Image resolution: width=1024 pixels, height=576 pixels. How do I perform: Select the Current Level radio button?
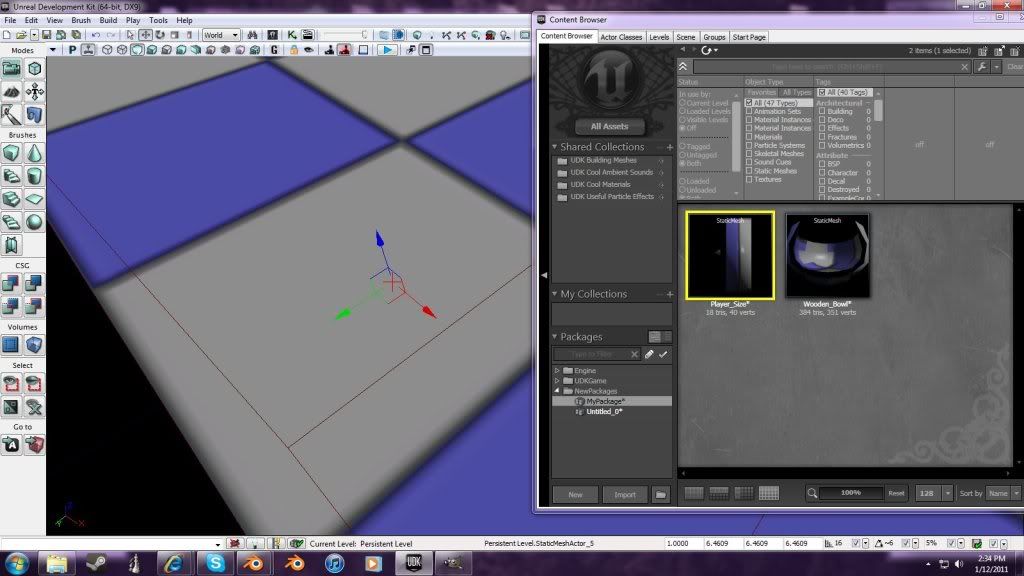coord(682,103)
